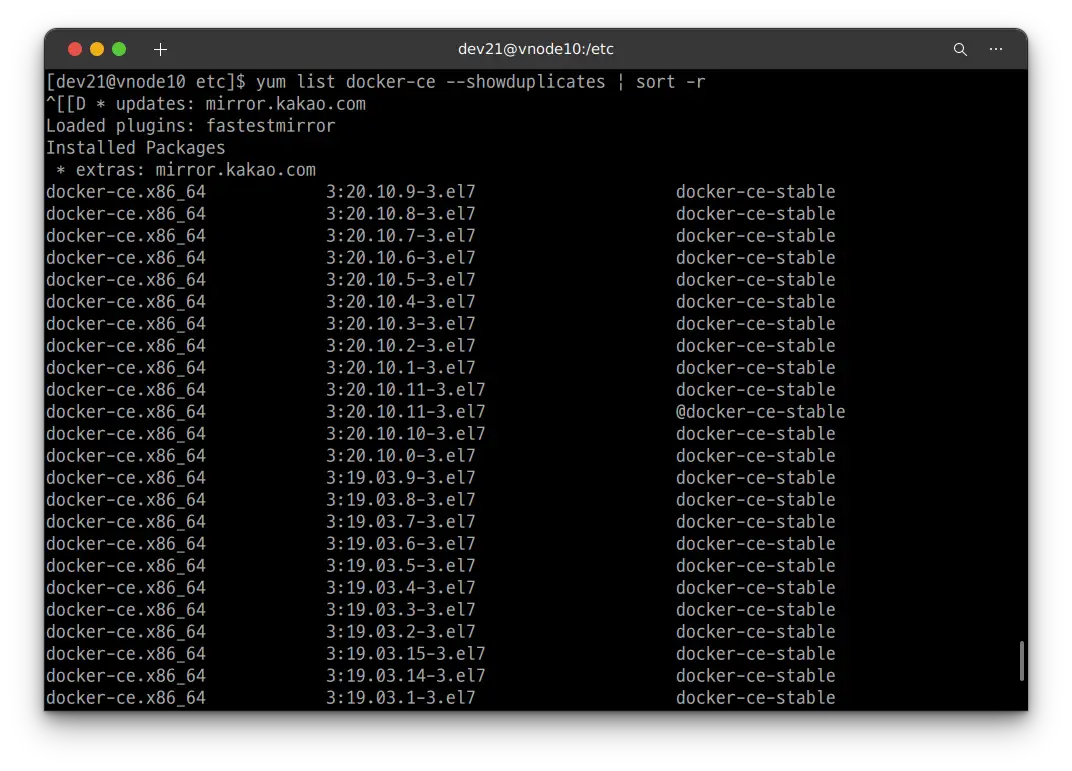Click version 3:19.03.1-3.el7
Image resolution: width=1072 pixels, height=771 pixels.
point(400,697)
